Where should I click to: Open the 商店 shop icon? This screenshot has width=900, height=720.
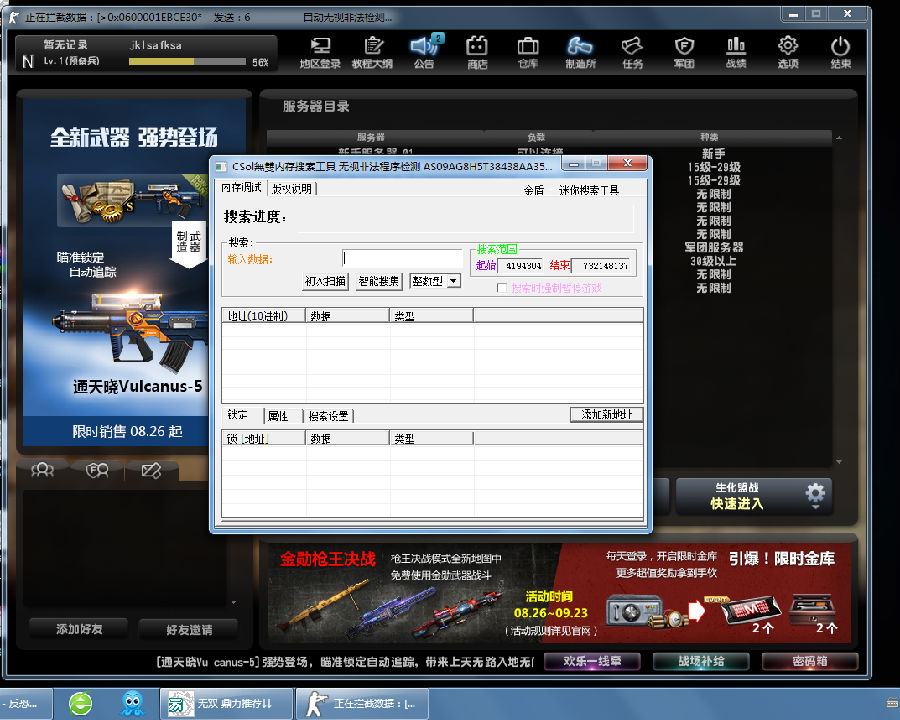click(x=477, y=52)
